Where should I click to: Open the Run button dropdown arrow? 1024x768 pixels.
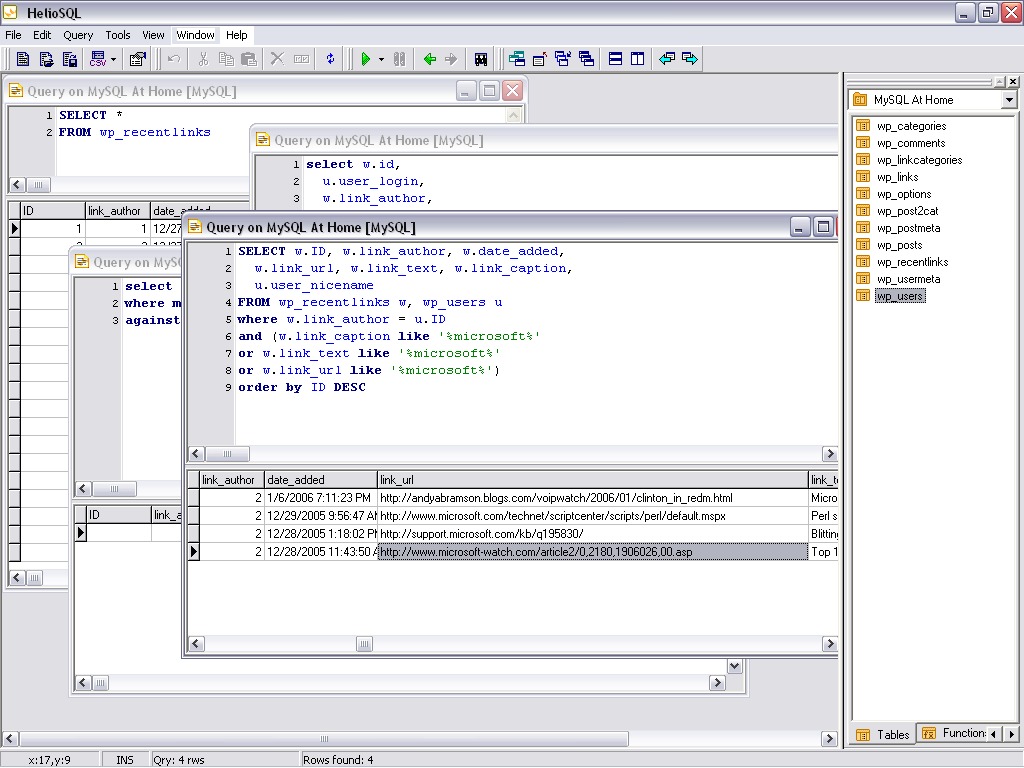tap(381, 60)
